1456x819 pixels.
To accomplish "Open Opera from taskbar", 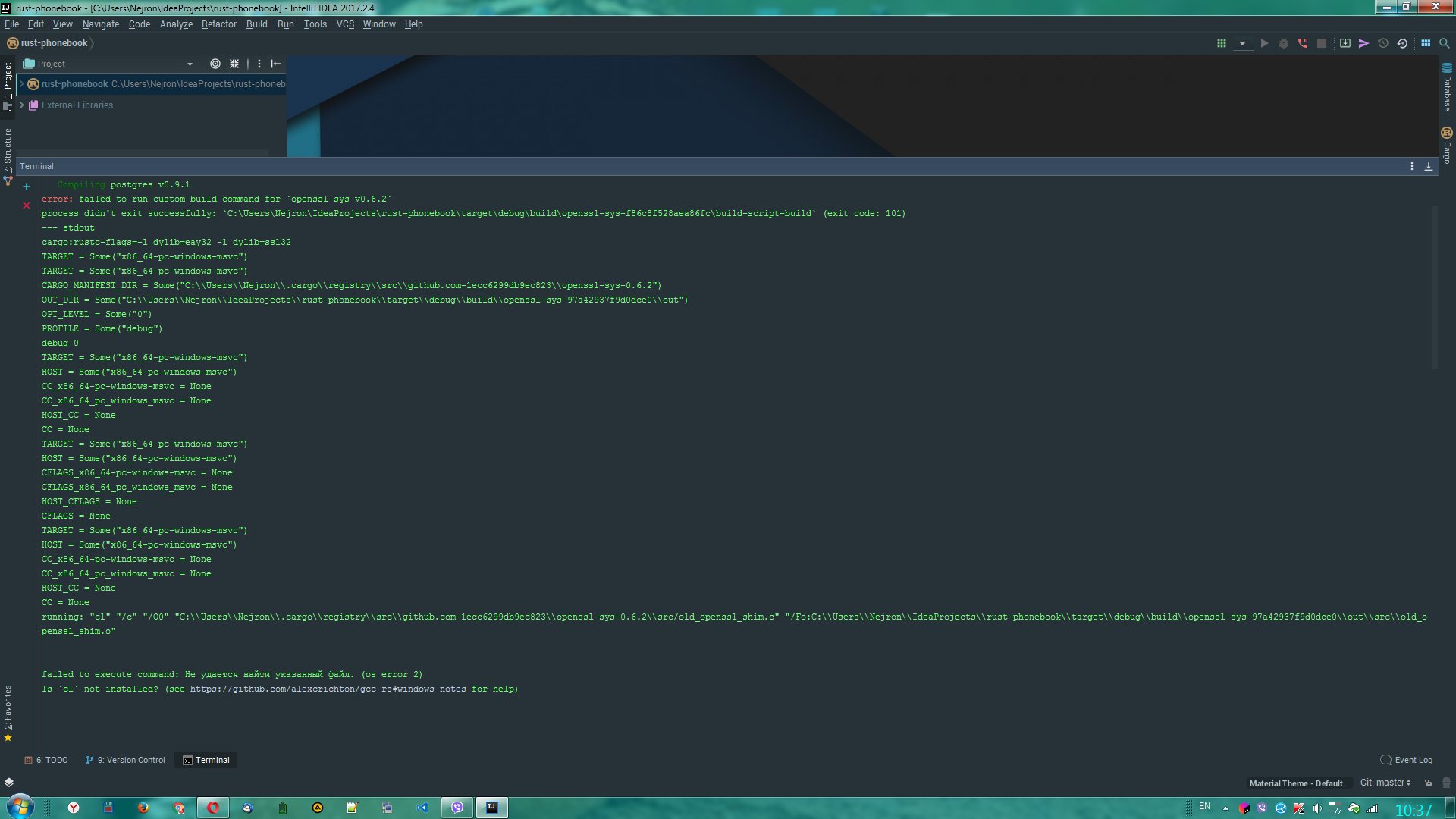I will (213, 808).
